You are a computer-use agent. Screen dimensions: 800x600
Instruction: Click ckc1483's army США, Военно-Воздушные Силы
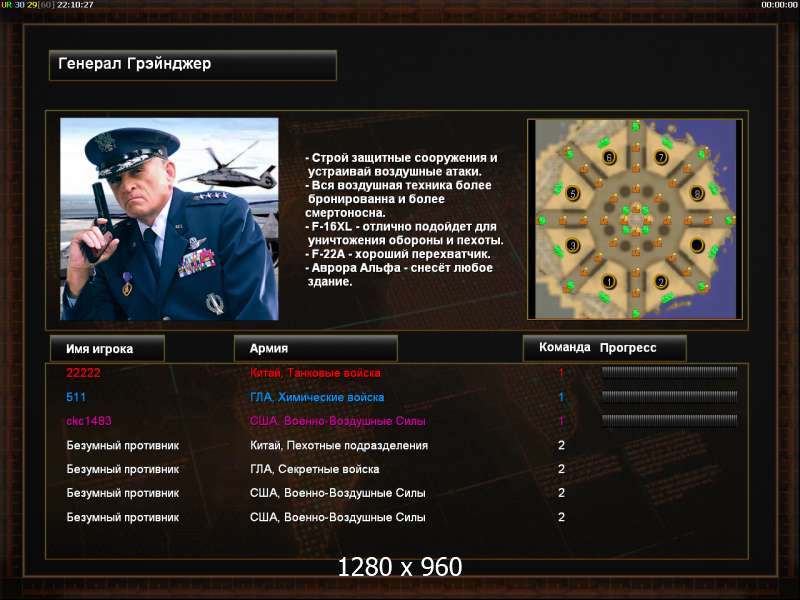[x=337, y=421]
